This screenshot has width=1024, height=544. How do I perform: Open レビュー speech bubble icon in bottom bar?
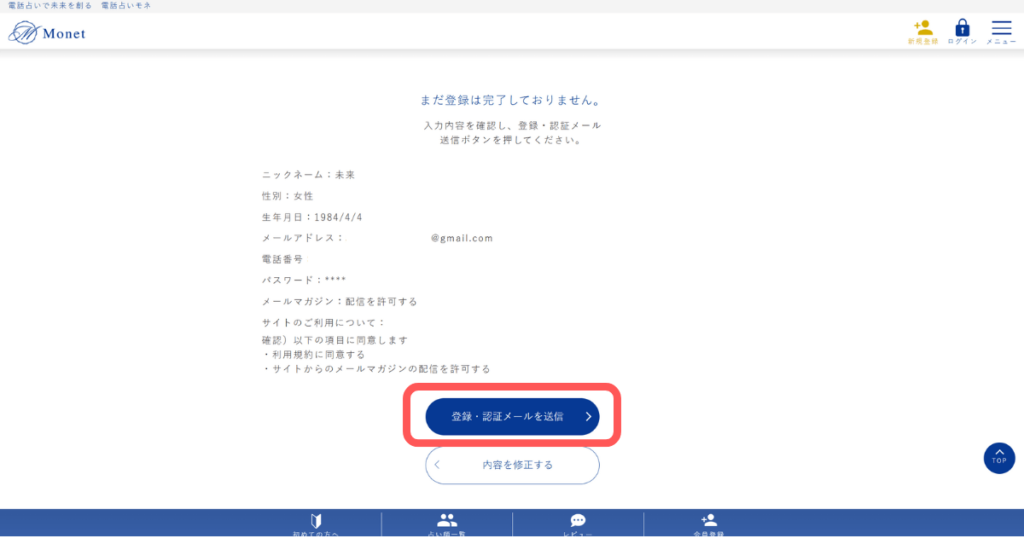tap(578, 522)
